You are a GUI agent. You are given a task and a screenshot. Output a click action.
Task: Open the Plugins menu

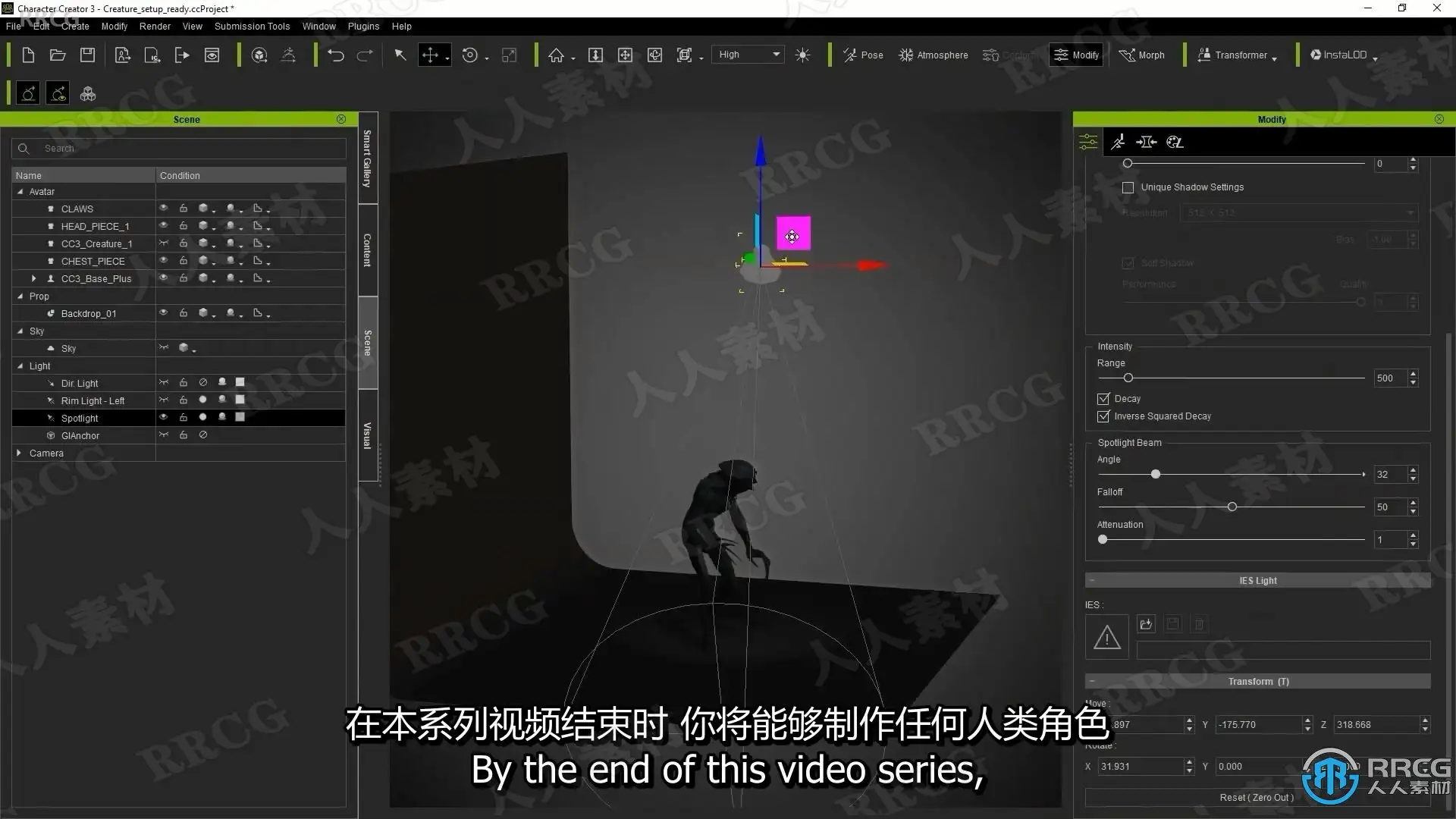tap(363, 26)
